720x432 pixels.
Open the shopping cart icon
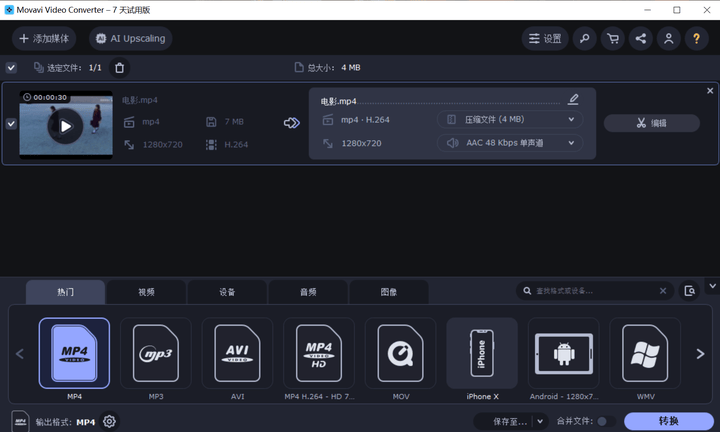point(613,39)
